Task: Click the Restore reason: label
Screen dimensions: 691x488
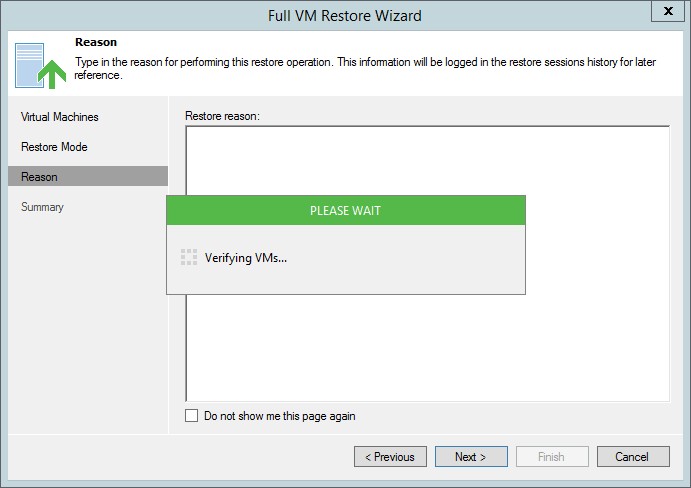Action: (223, 116)
